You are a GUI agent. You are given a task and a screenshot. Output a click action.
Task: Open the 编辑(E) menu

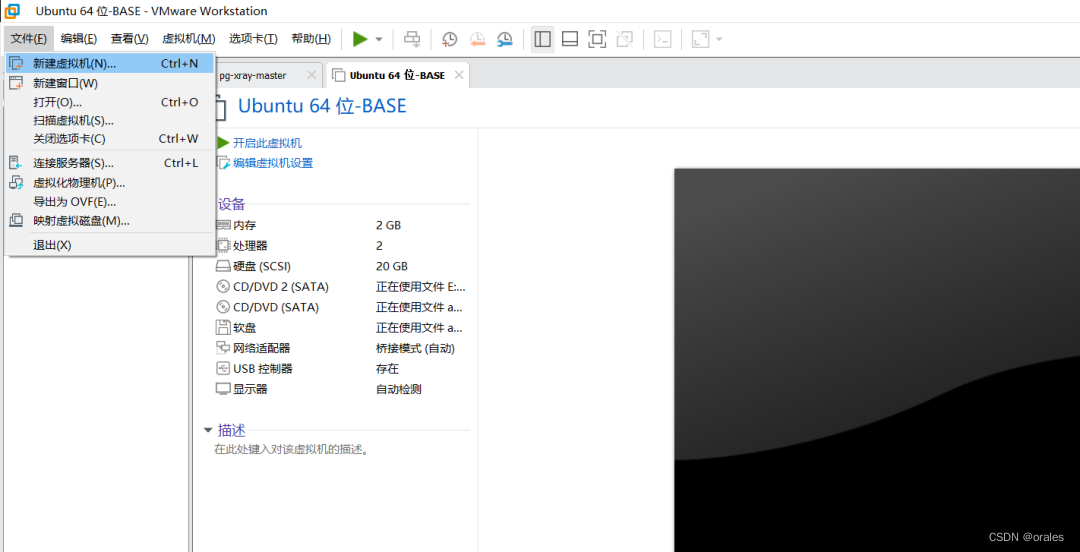pyautogui.click(x=79, y=39)
